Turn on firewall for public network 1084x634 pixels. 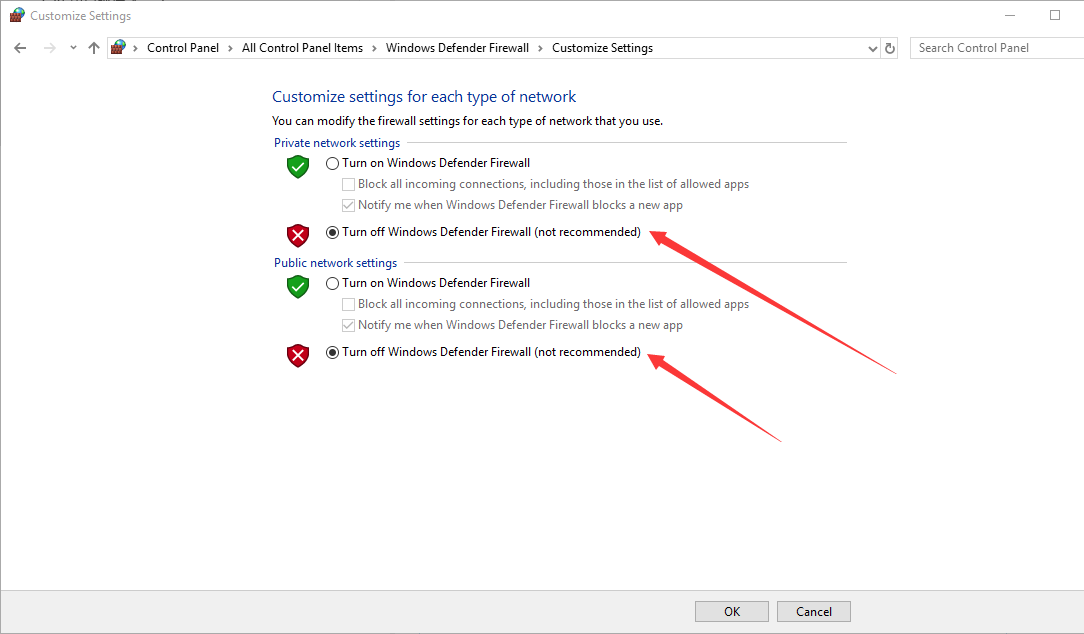pos(333,283)
